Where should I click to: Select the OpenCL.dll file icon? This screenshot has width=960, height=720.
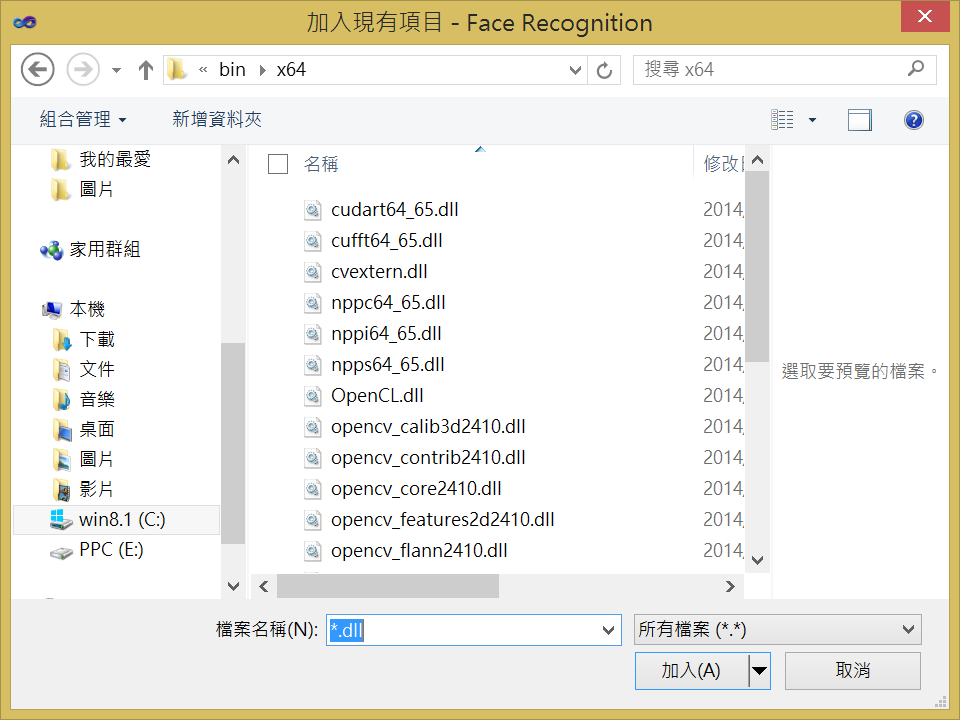click(313, 395)
